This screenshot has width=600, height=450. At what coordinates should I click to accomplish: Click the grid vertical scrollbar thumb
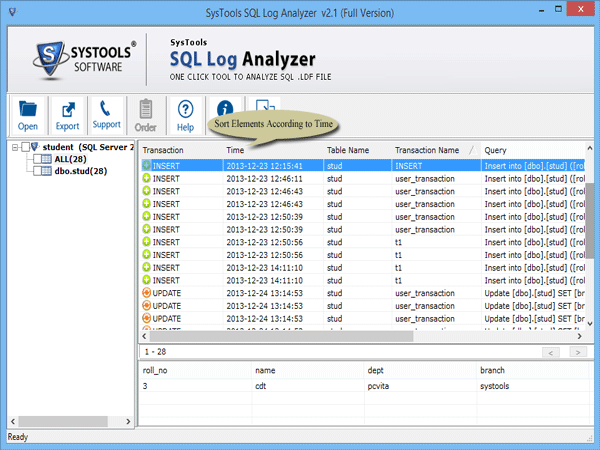[590, 221]
